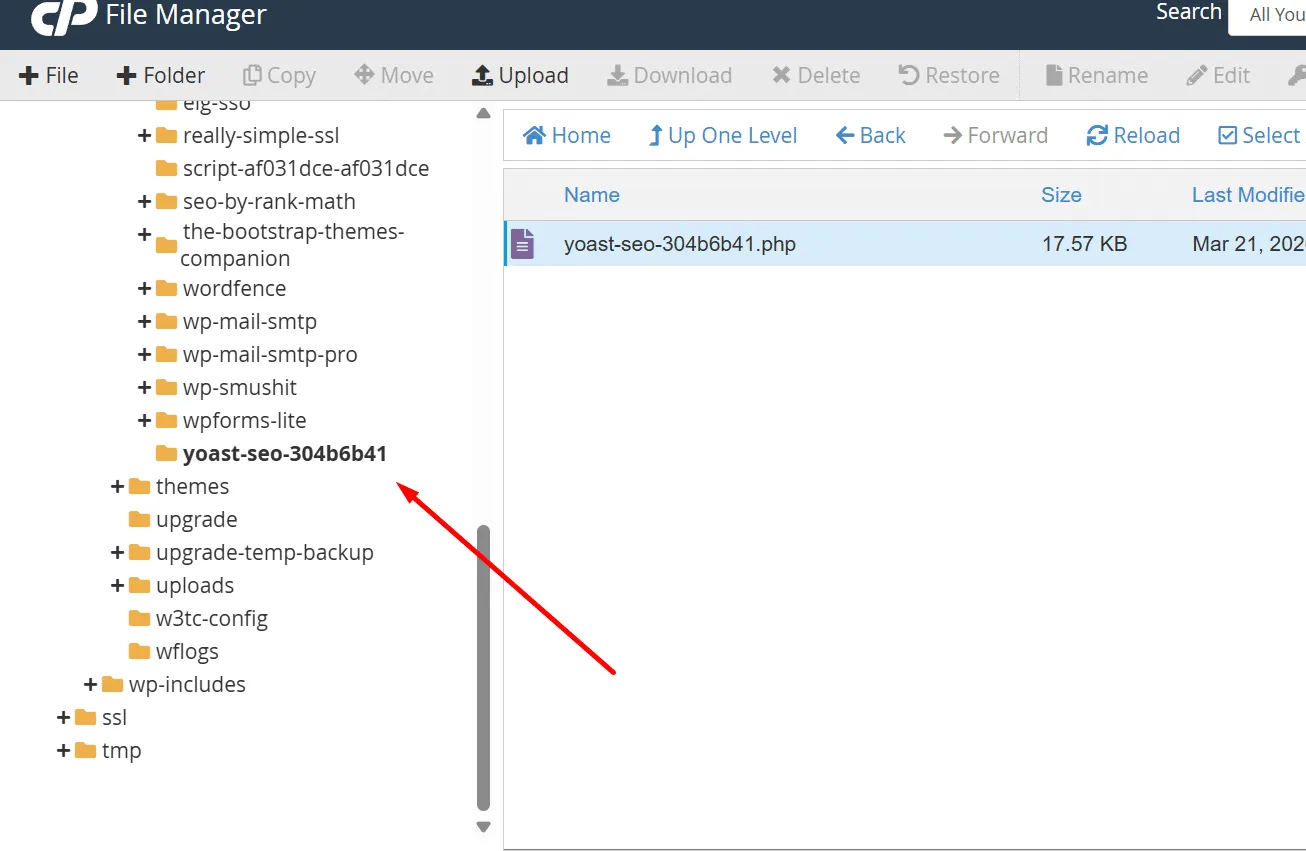Open the tmp folder label
This screenshot has height=851, width=1306.
tap(121, 750)
